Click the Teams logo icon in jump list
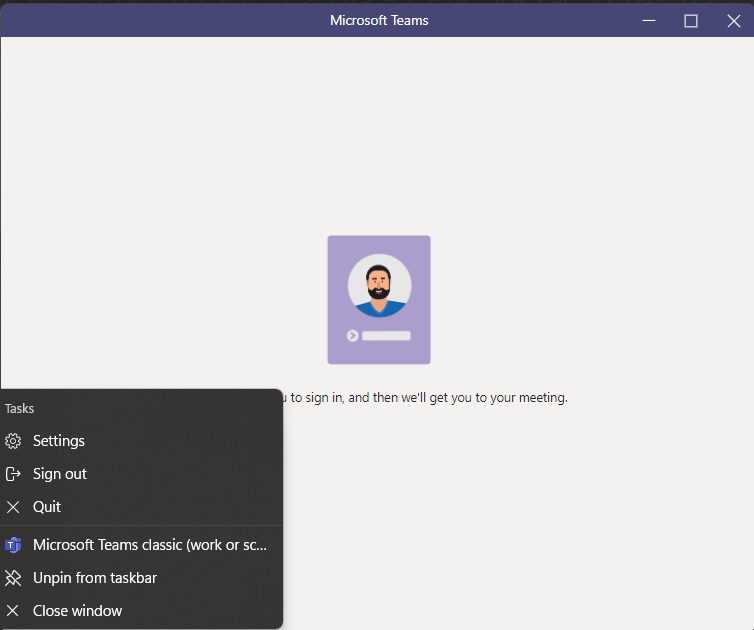This screenshot has width=754, height=630. click(13, 545)
